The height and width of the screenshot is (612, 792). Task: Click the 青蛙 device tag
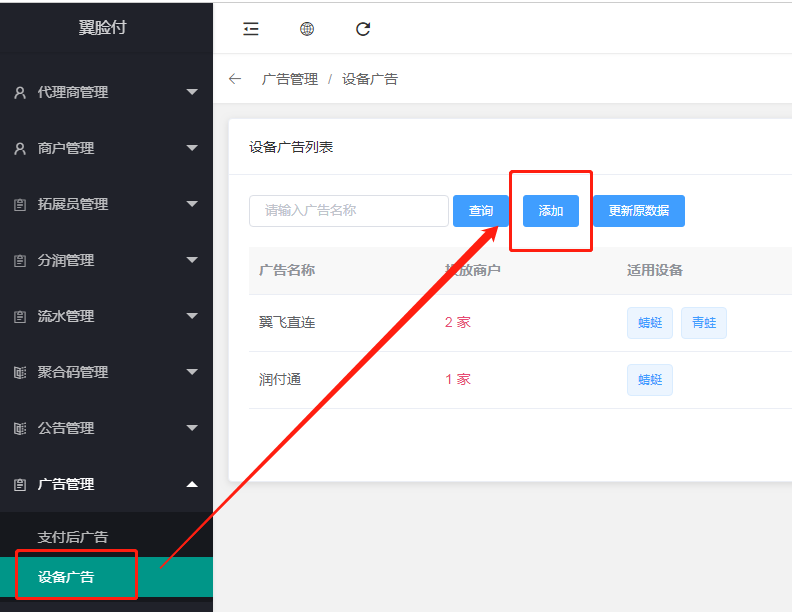704,323
